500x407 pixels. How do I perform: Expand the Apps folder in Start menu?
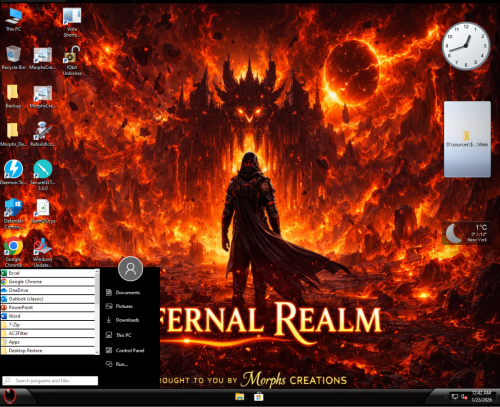[48, 342]
